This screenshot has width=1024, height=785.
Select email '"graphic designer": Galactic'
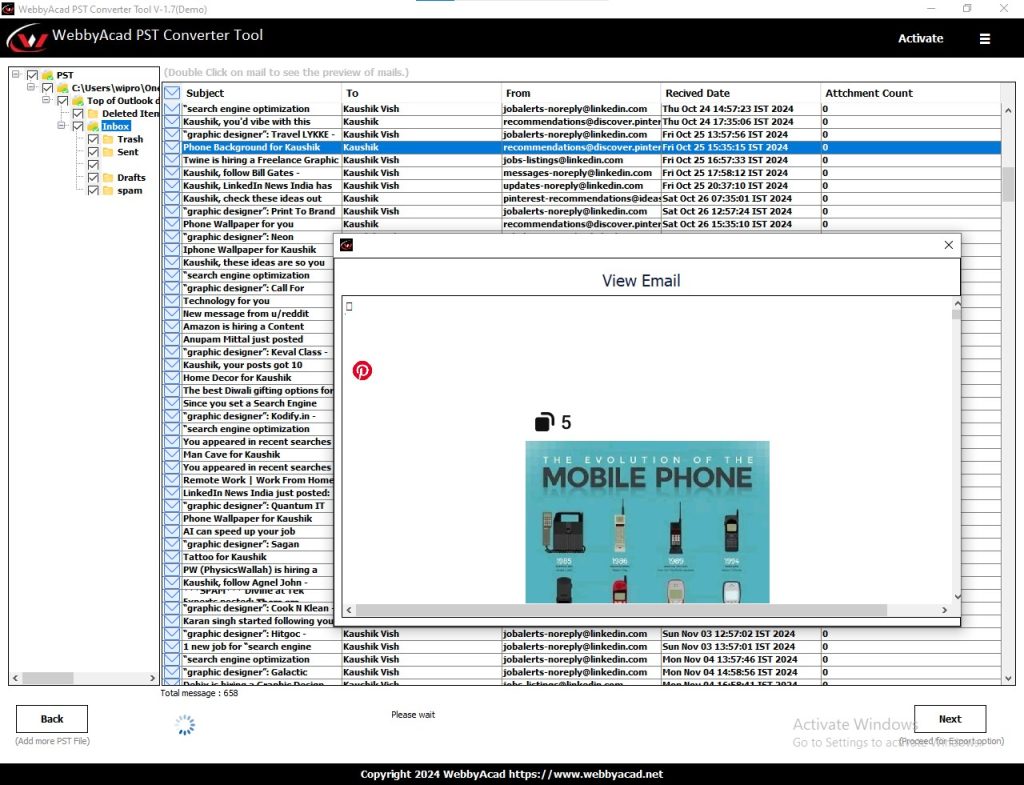(x=582, y=672)
